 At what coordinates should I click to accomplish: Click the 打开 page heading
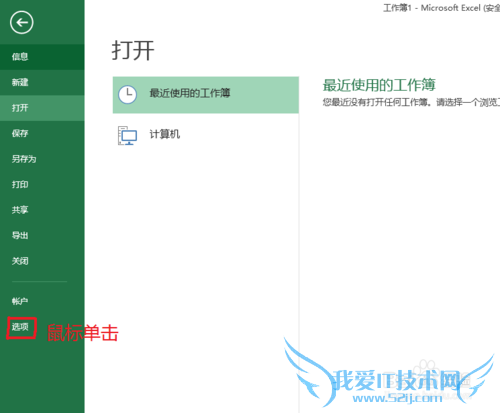coord(133,51)
